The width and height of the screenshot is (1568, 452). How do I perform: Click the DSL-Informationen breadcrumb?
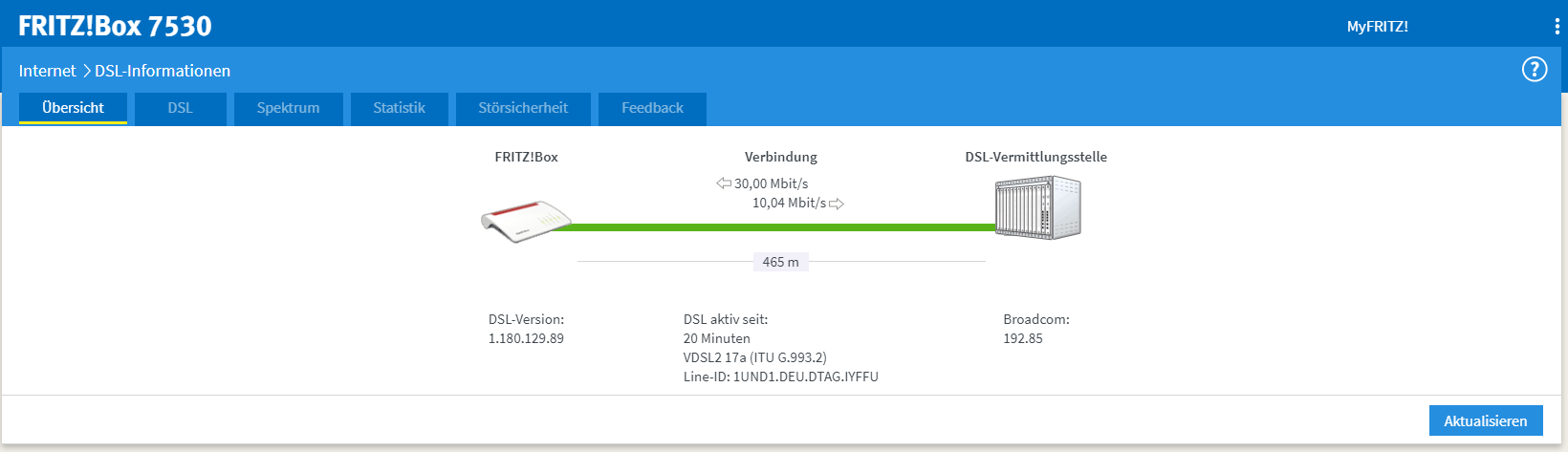[x=163, y=71]
